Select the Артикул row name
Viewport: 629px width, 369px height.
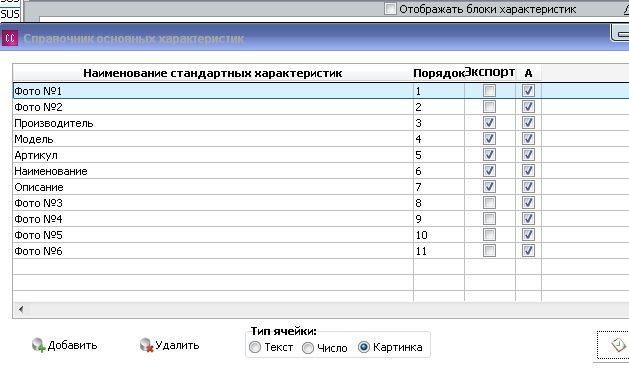pyautogui.click(x=36, y=155)
